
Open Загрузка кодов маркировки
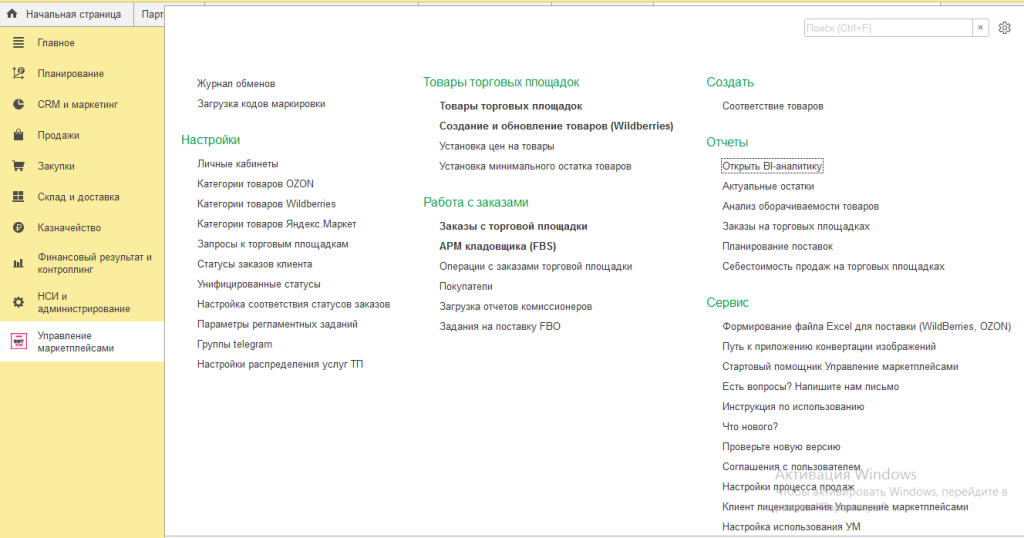tap(261, 104)
